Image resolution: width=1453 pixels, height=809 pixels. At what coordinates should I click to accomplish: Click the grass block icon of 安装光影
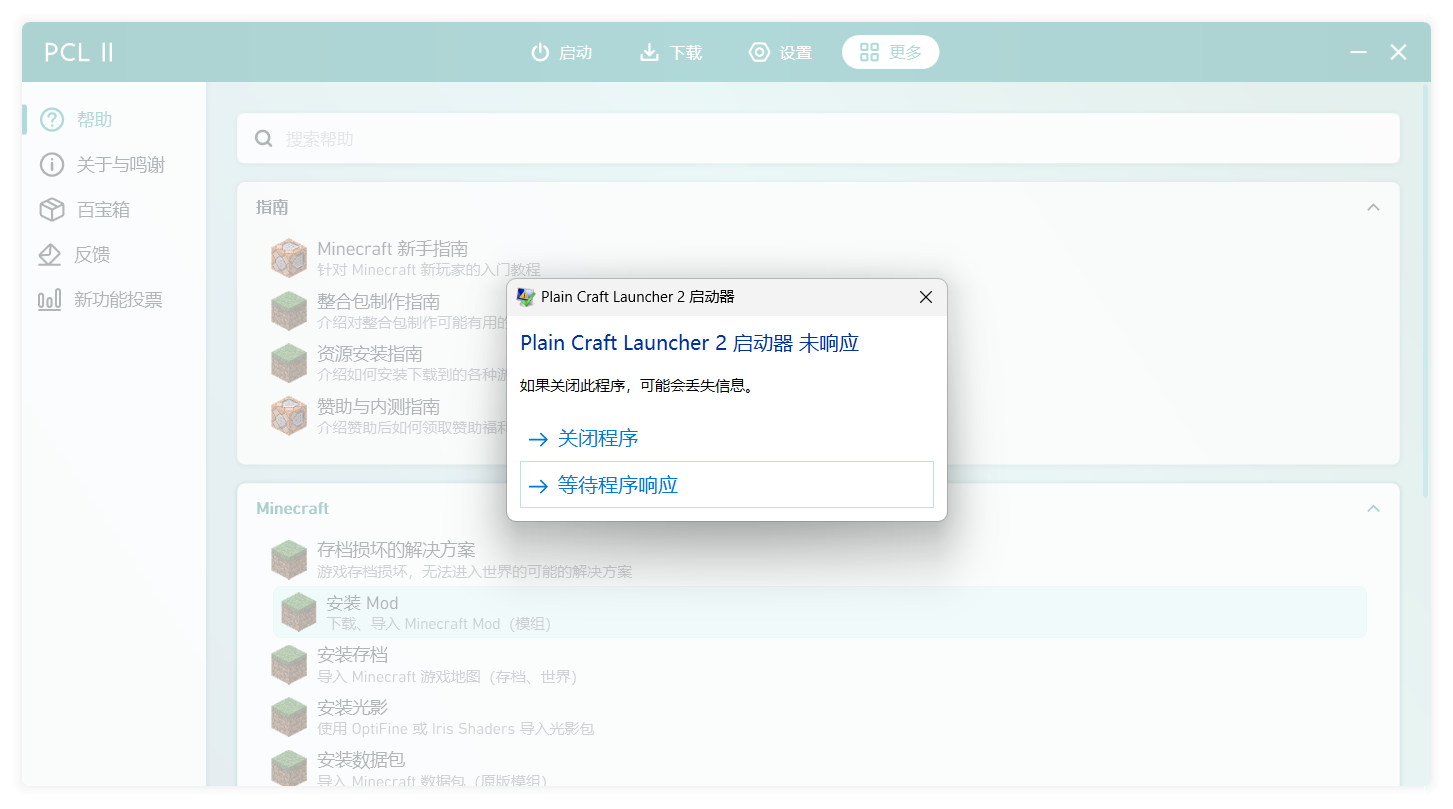[289, 717]
